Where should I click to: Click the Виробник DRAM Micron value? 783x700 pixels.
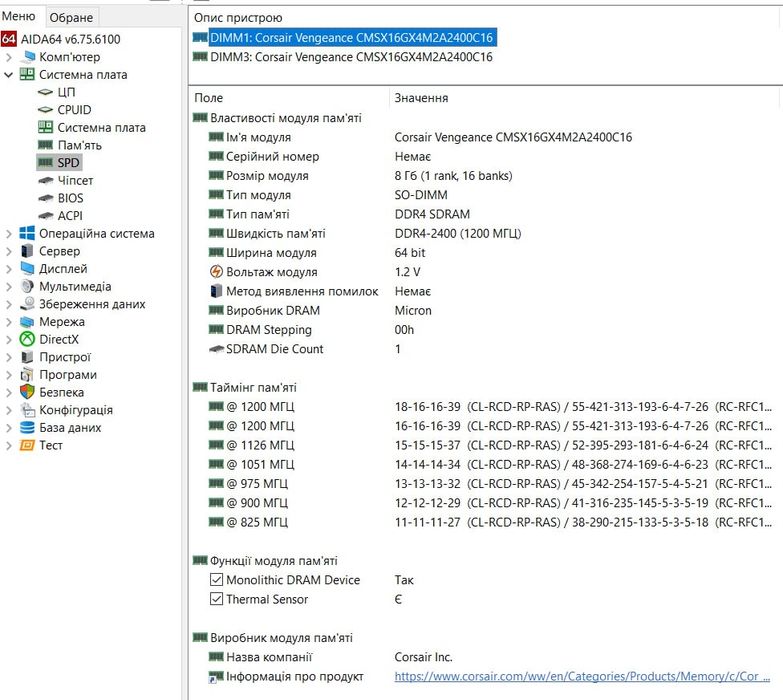point(413,310)
